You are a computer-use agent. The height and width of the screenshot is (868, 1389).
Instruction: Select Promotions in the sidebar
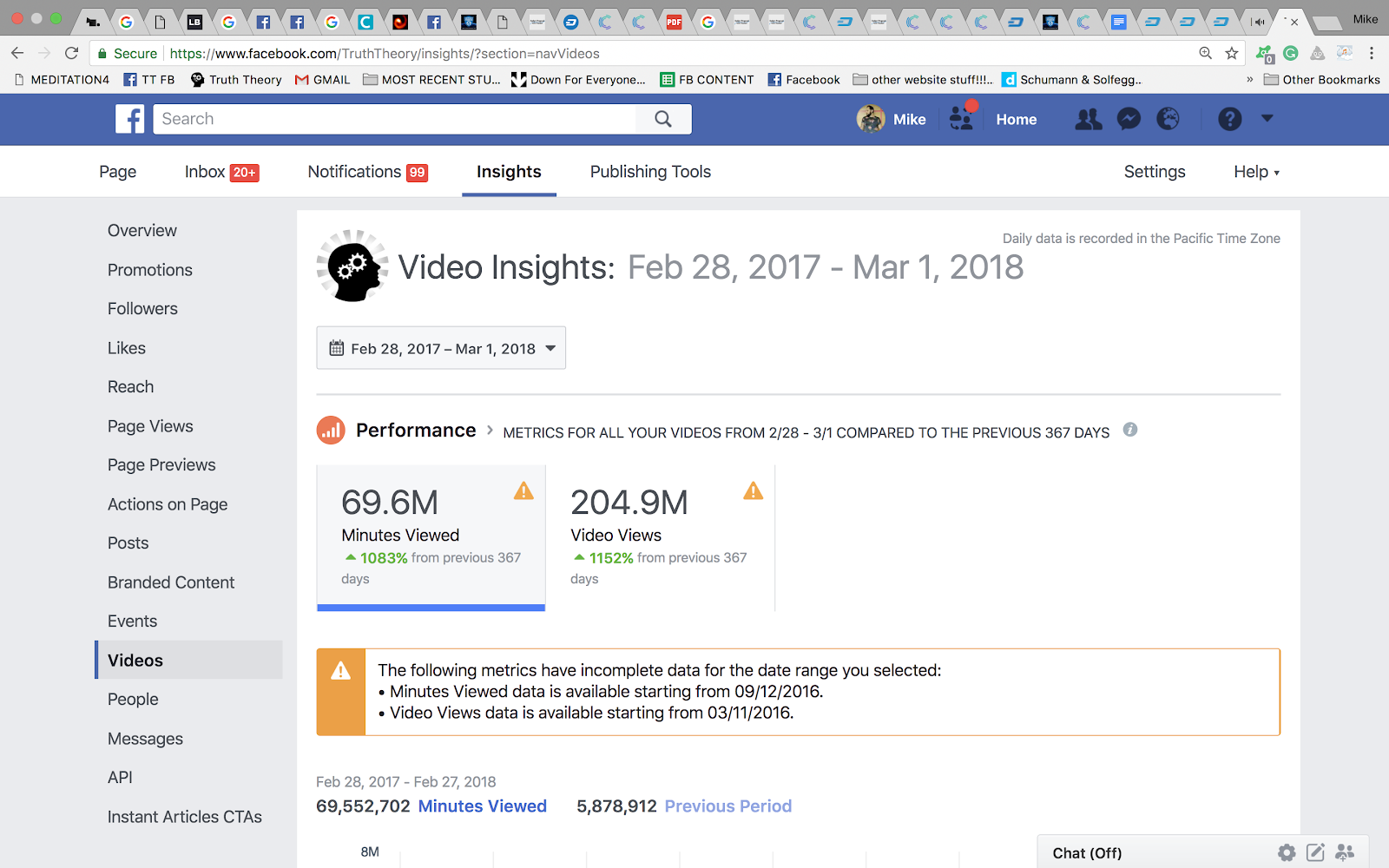click(x=150, y=270)
